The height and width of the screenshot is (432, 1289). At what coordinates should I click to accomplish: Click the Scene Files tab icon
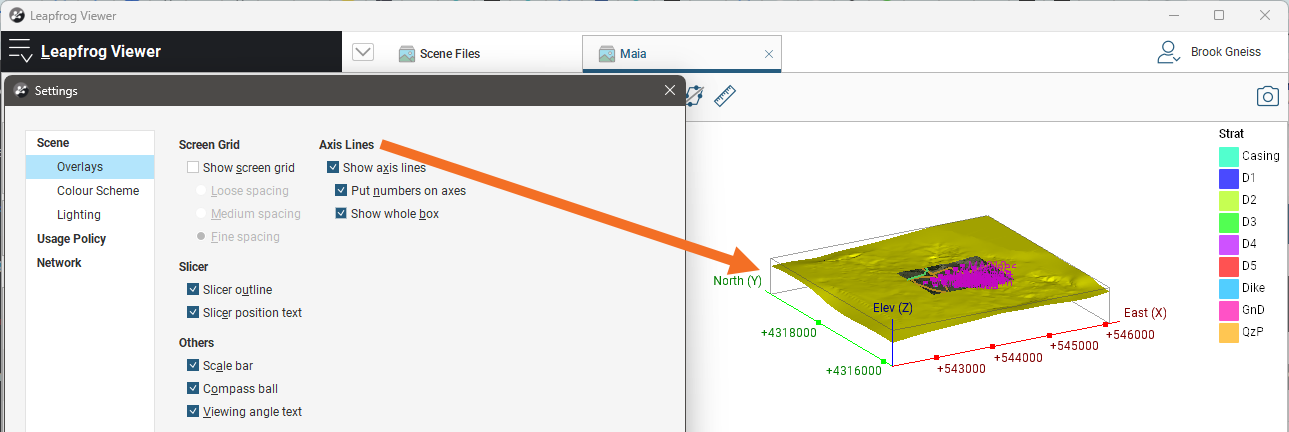[x=407, y=54]
